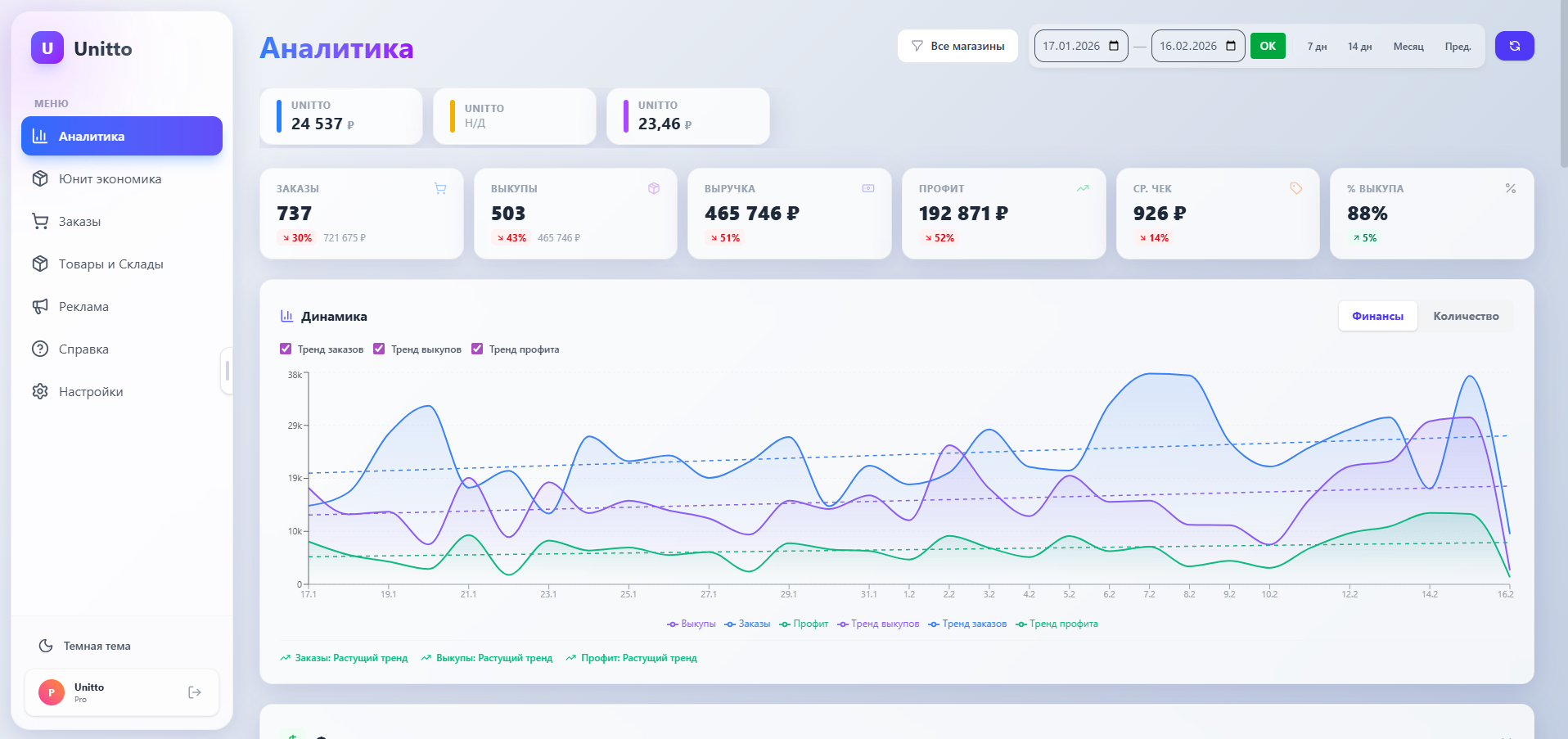Click the trend arrow icon in Профит card
Viewport: 1568px width, 739px height.
click(x=1083, y=188)
